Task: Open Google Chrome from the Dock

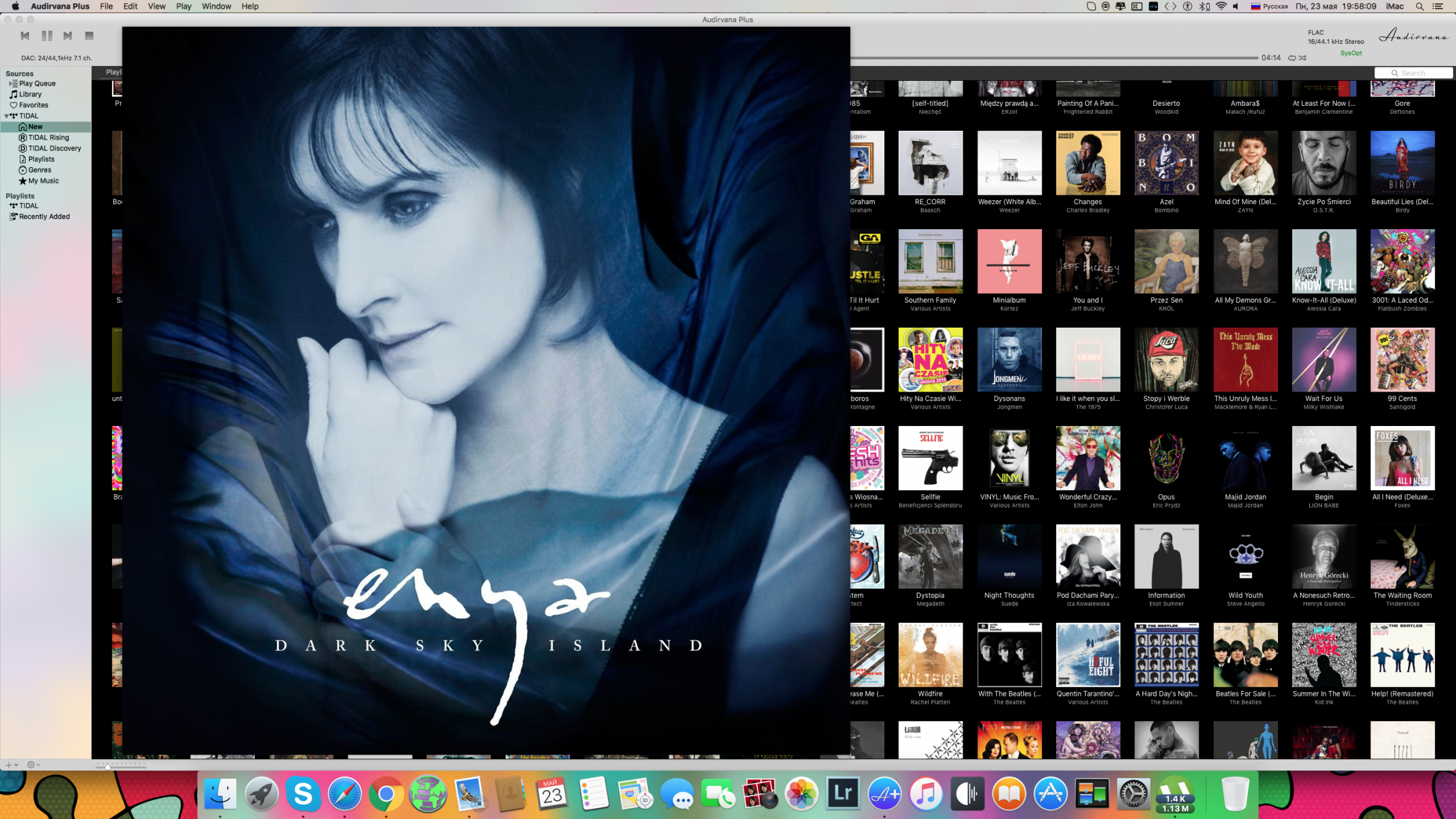Action: pos(386,793)
